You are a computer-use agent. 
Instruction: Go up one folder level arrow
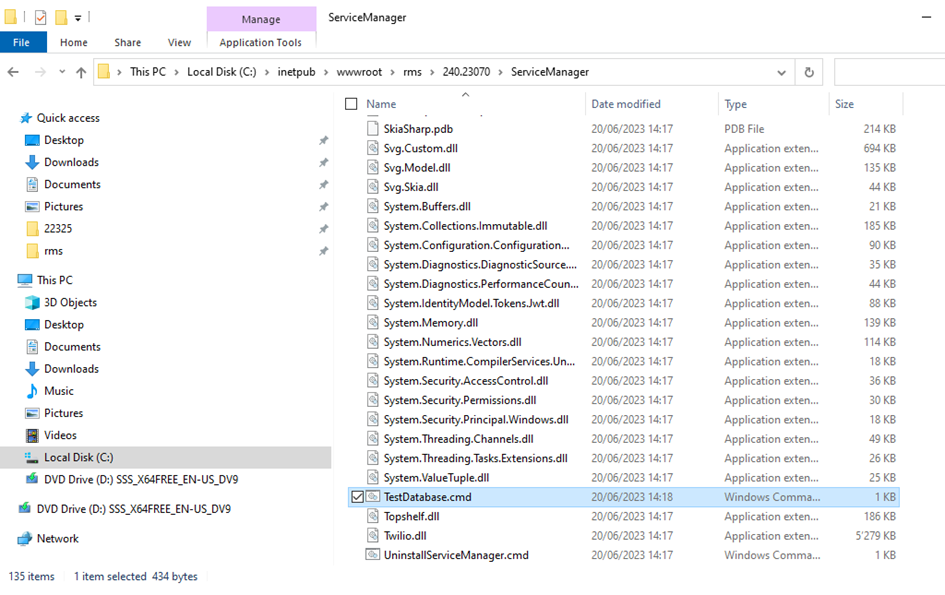[x=81, y=72]
